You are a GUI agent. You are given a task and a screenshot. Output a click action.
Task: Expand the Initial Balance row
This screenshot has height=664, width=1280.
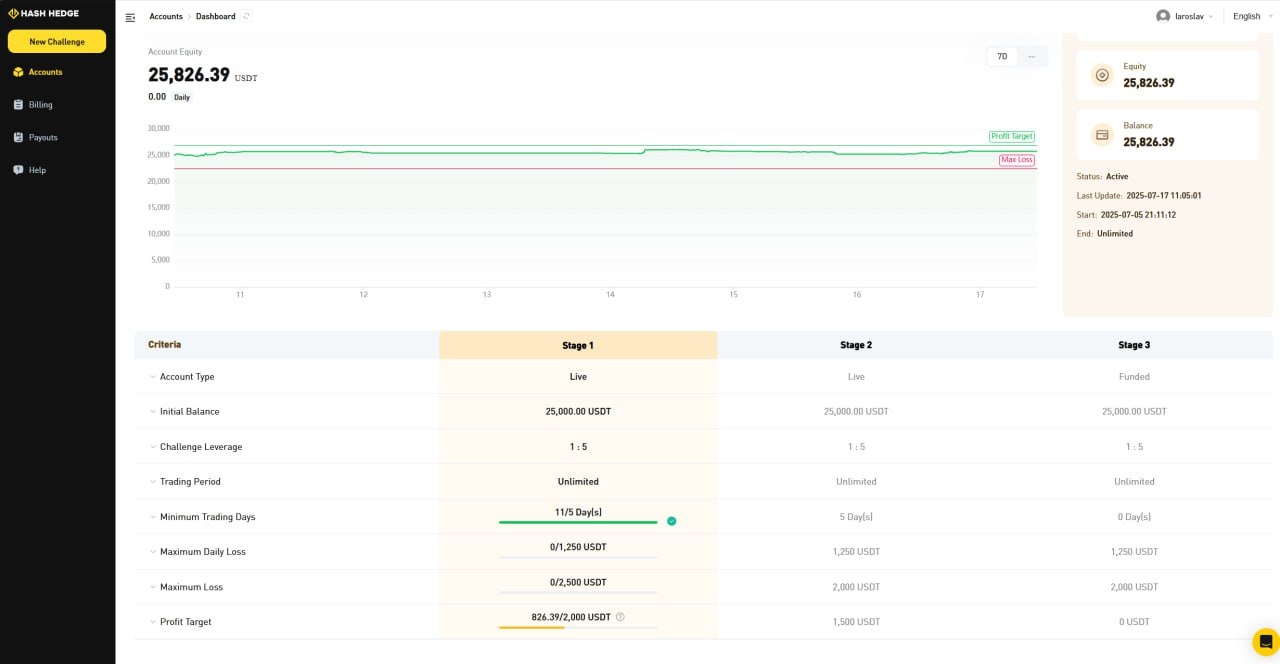click(153, 412)
